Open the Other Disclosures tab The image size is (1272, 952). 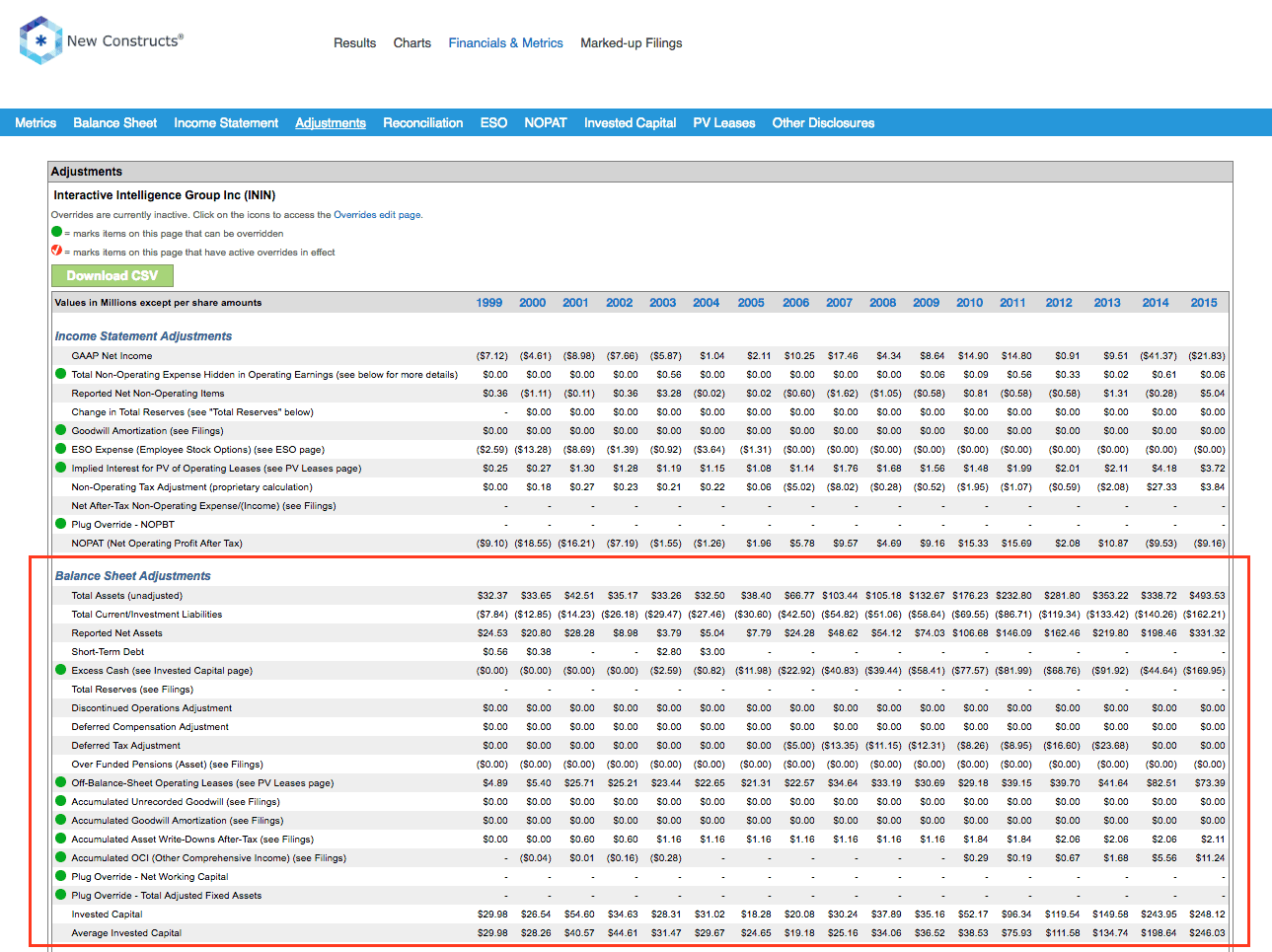point(823,123)
